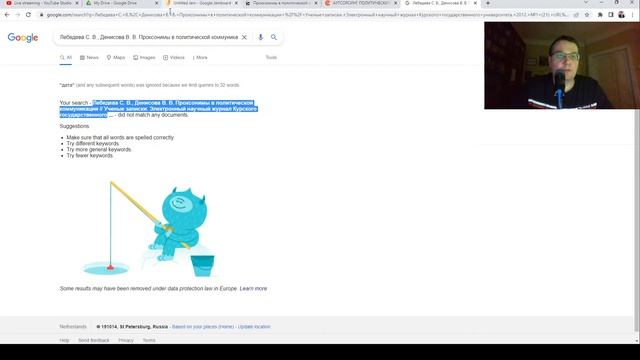Click the share page icon in address bar
The width and height of the screenshot is (640, 360).
tap(576, 15)
